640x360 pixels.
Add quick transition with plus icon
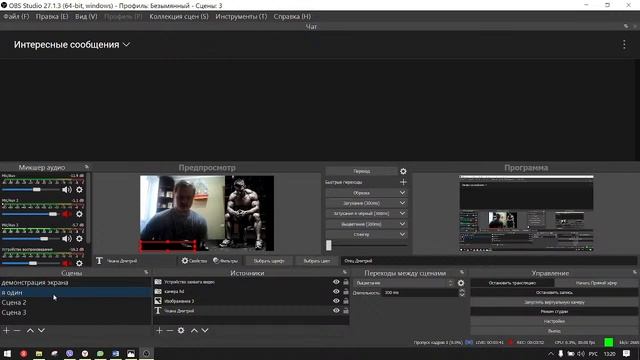coord(403,182)
